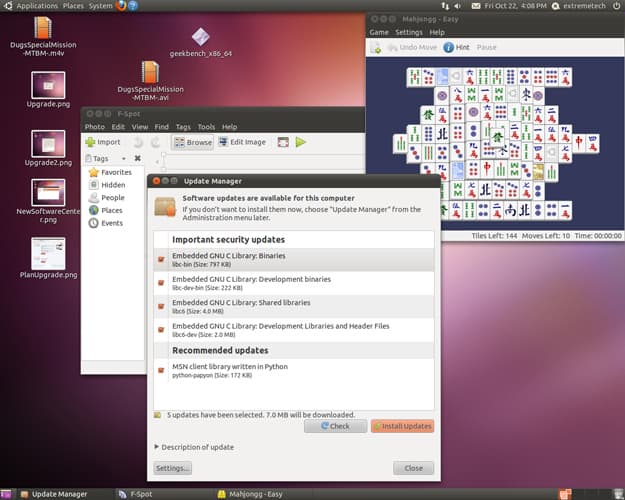Image resolution: width=625 pixels, height=500 pixels.
Task: Select Favorites tag in F-Spot
Action: point(110,172)
